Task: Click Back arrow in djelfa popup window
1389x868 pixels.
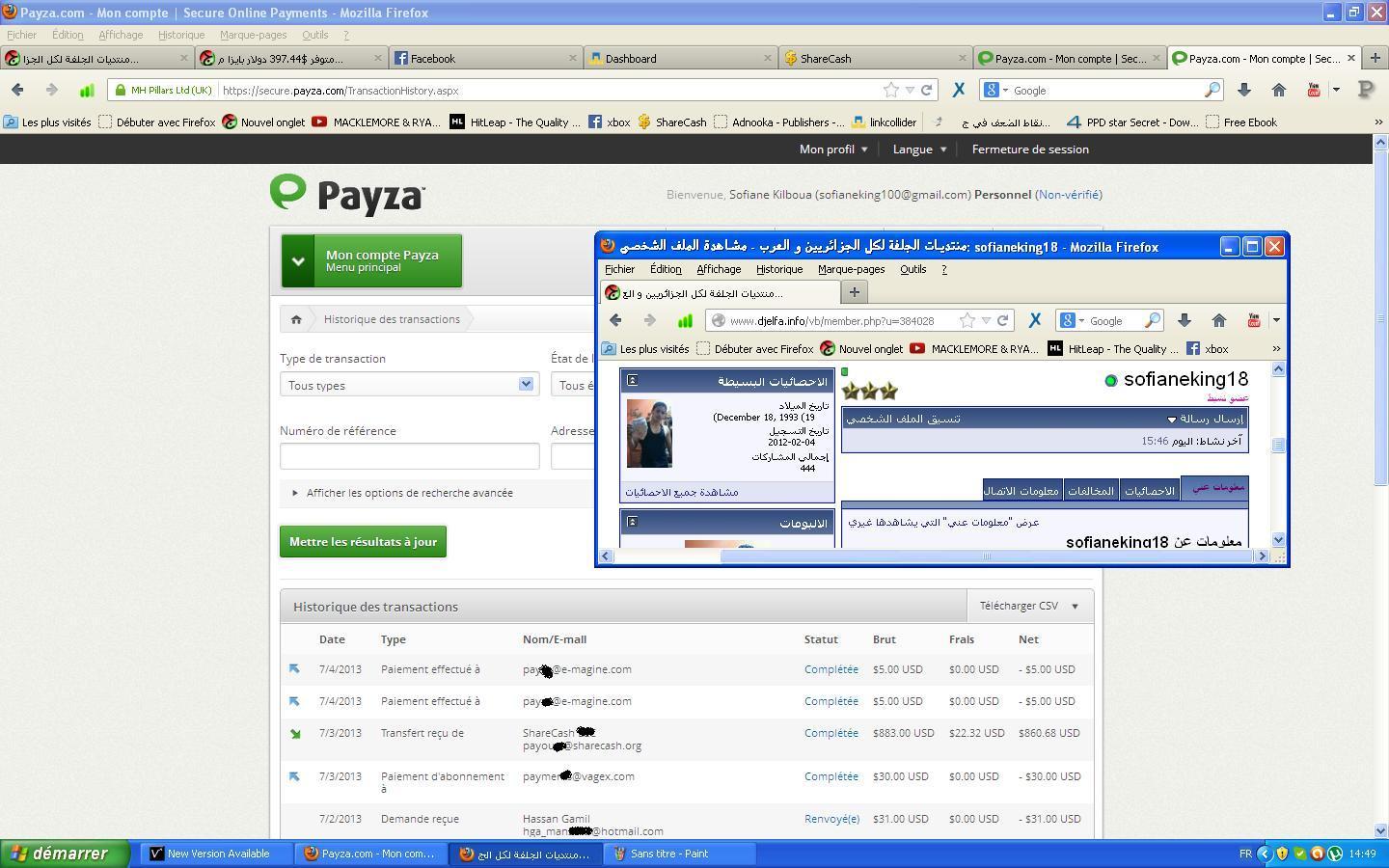Action: coord(615,320)
